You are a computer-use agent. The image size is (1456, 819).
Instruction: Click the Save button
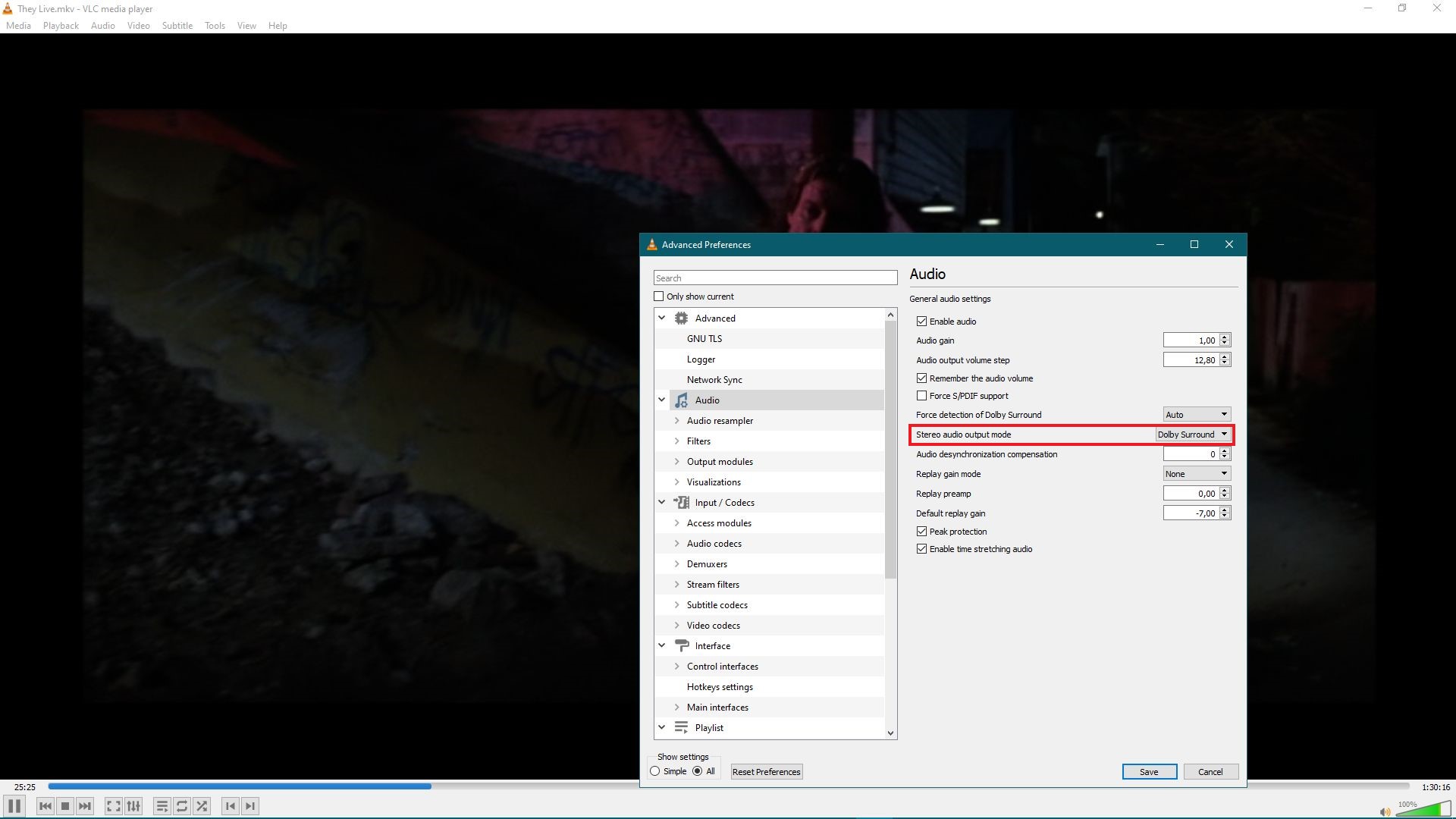(x=1149, y=771)
